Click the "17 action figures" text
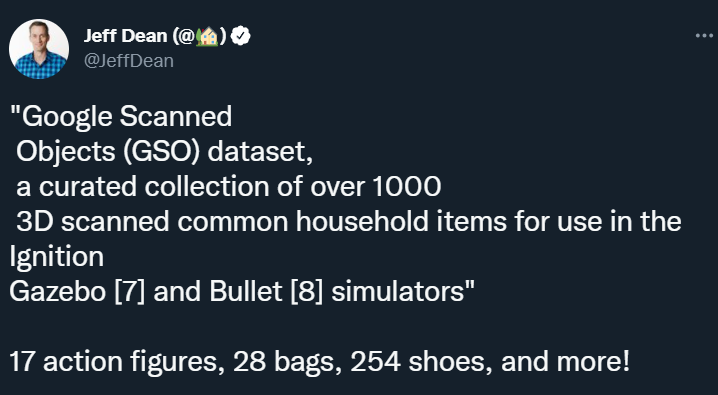 pyautogui.click(x=112, y=362)
